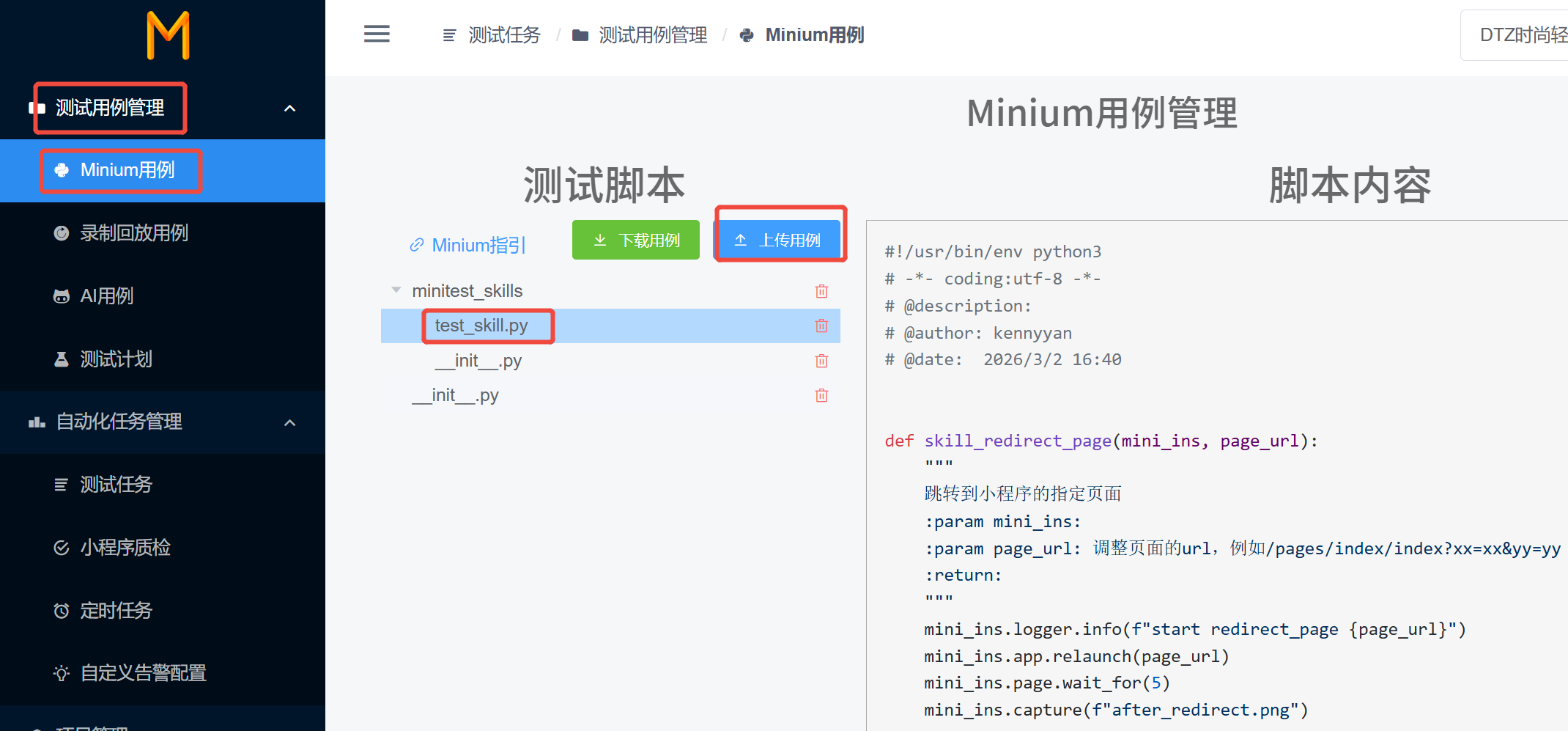Click the '#!/usr/bin/env python3' shebang line

point(993,251)
